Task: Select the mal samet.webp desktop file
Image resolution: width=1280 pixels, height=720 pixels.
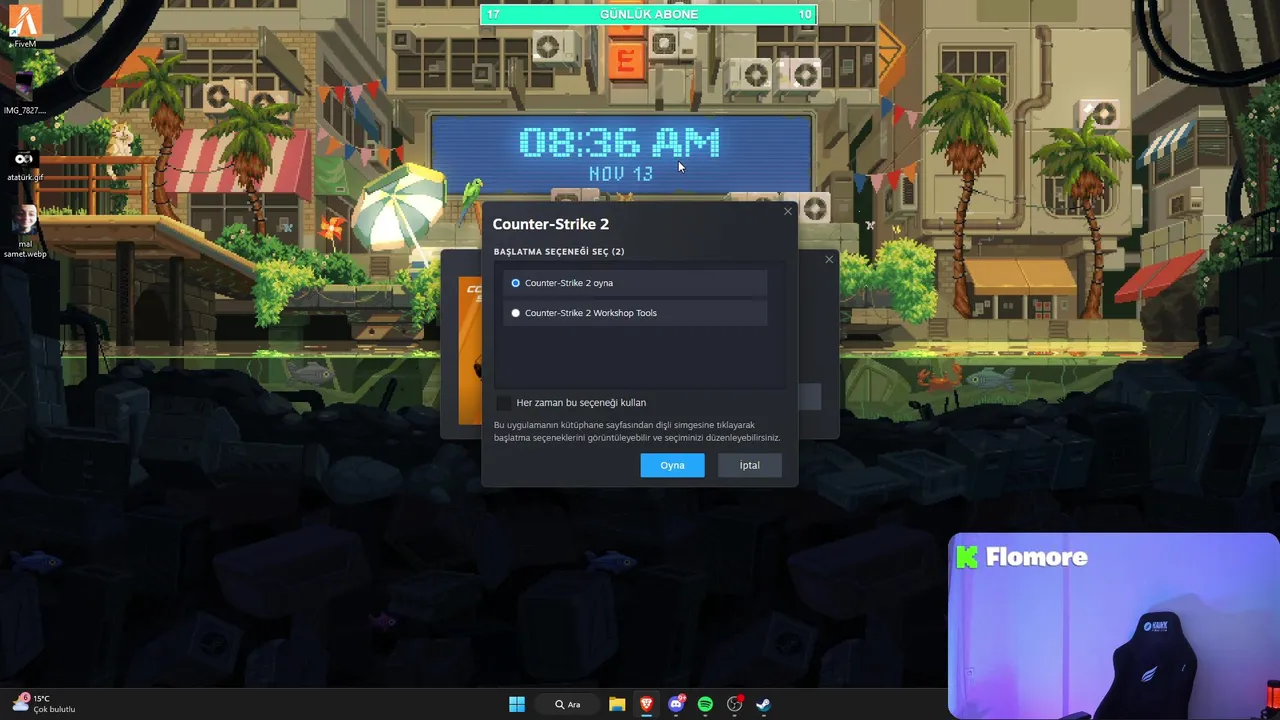Action: click(25, 232)
